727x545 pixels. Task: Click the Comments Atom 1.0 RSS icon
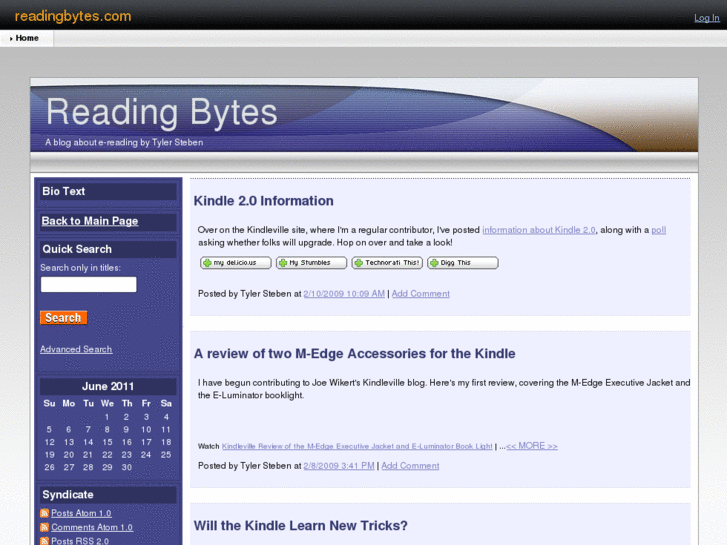pyautogui.click(x=45, y=527)
